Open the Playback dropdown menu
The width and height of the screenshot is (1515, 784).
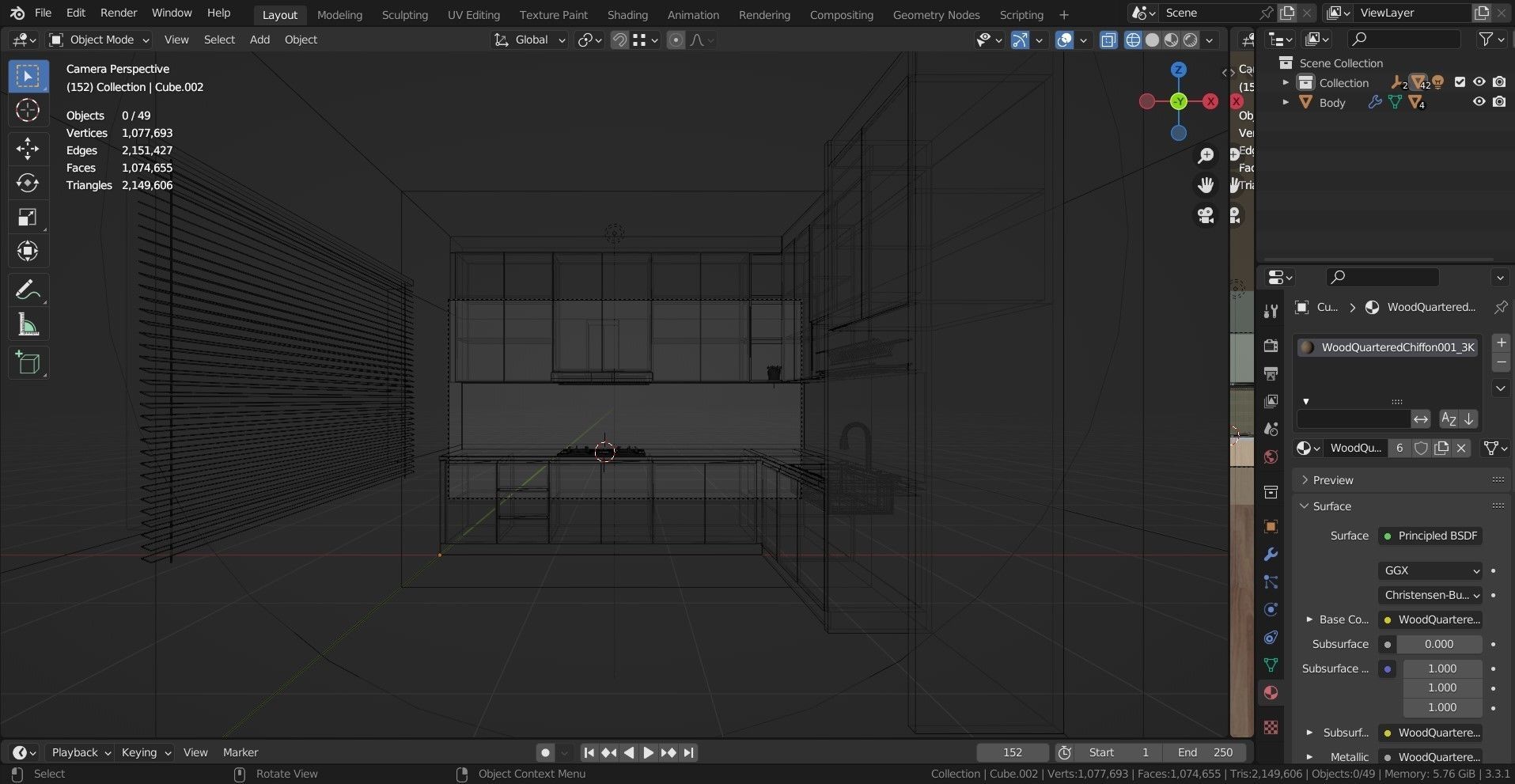(x=81, y=752)
